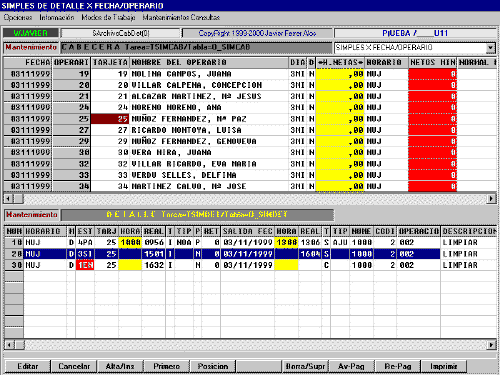Image resolution: width=500 pixels, height=375 pixels.
Task: Click the H.NETAS column header
Action: click(340, 63)
